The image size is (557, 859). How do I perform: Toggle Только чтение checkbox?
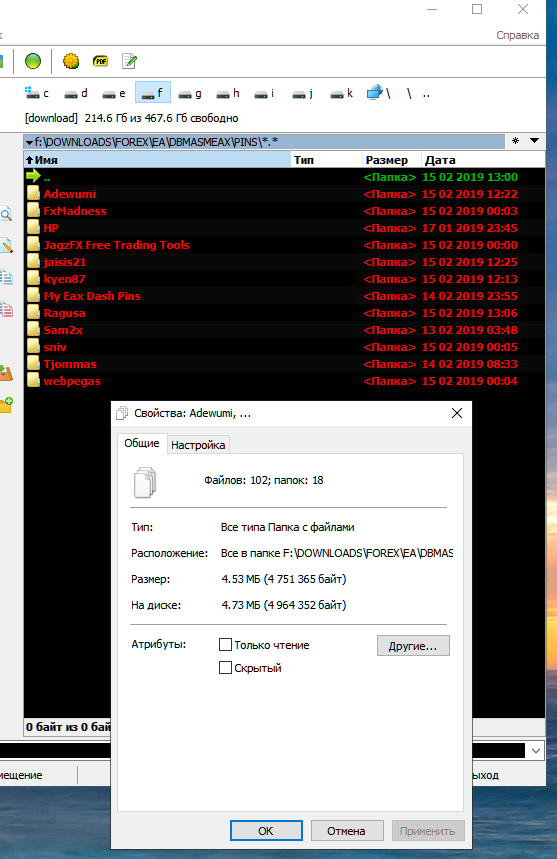tap(225, 645)
